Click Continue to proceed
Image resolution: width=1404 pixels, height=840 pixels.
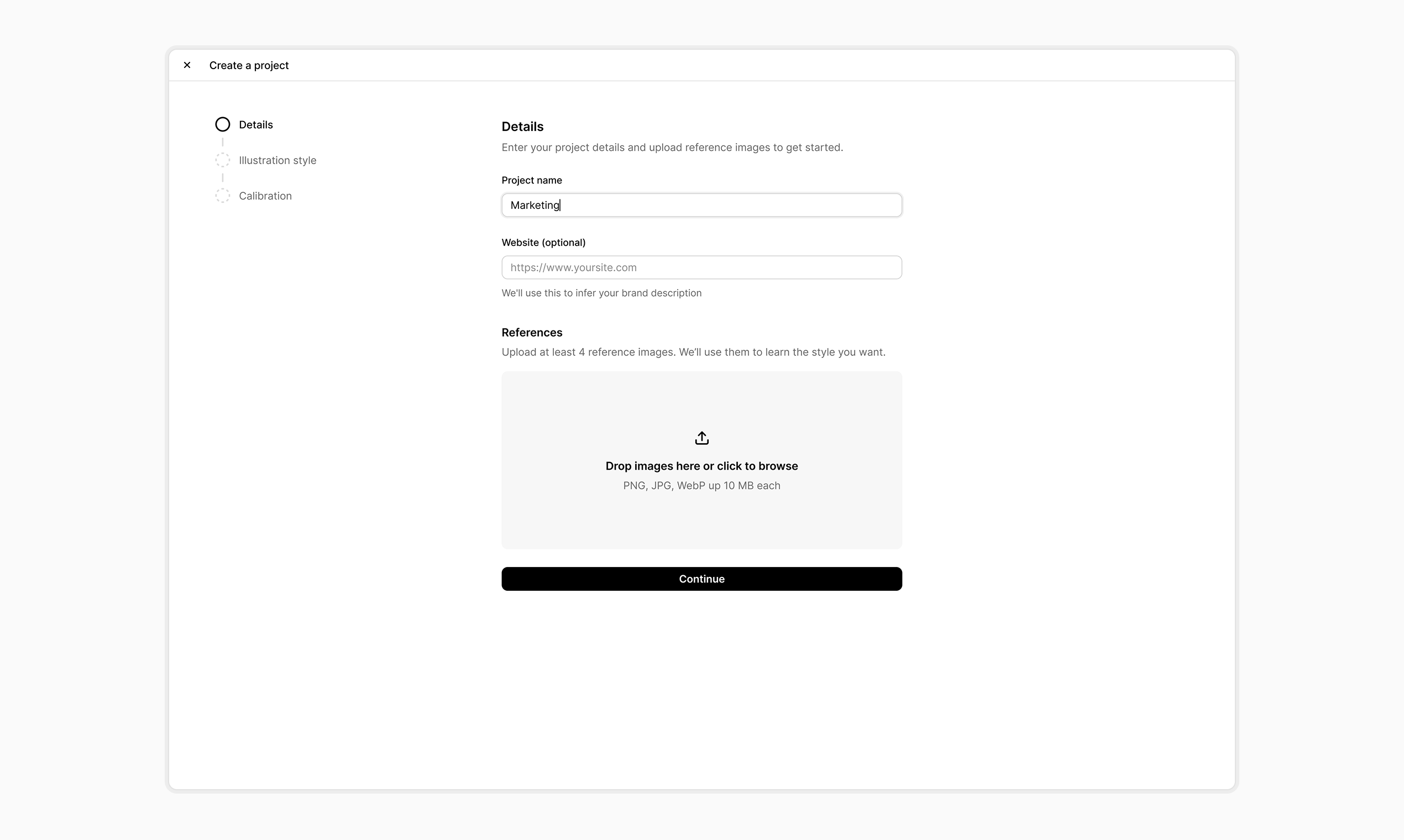coord(701,578)
